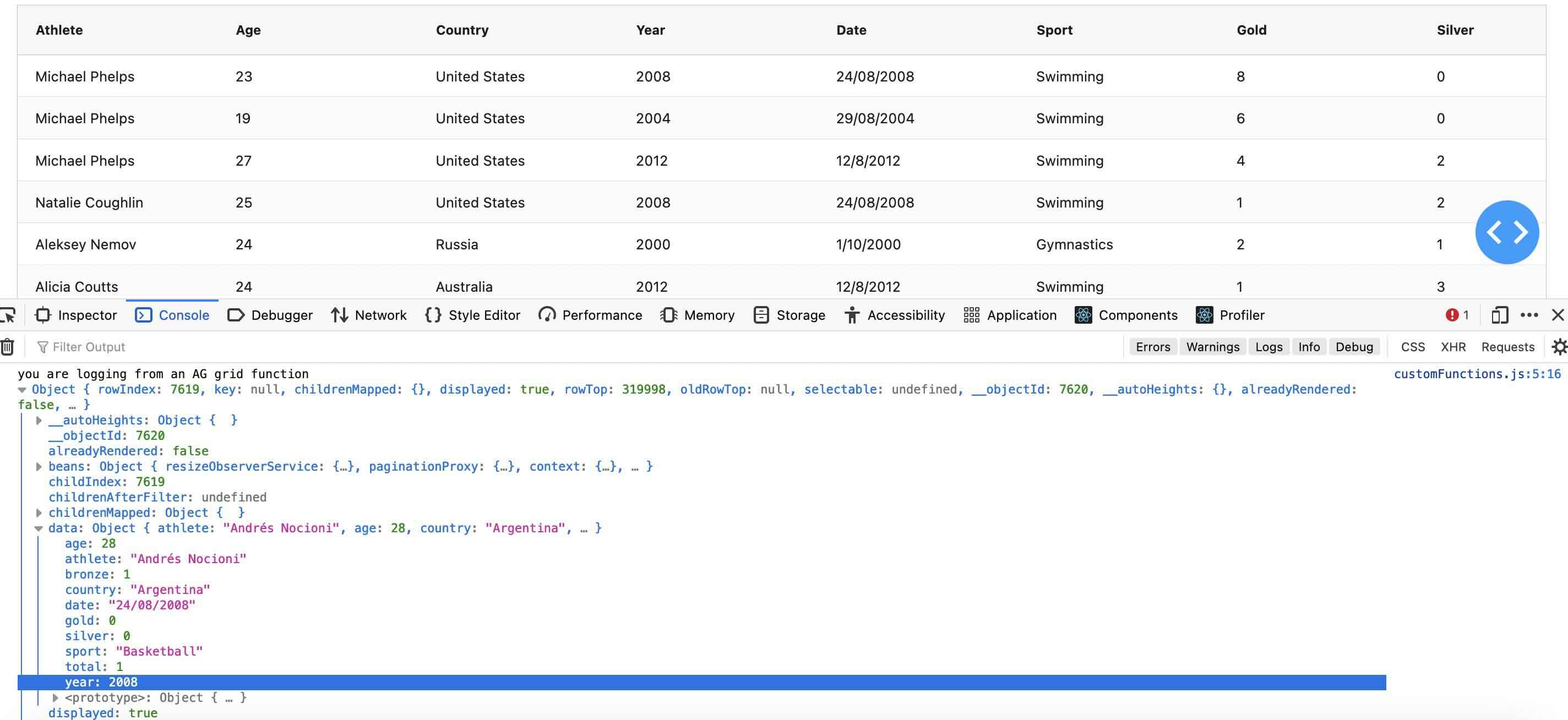Enable the Warnings filter
The height and width of the screenshot is (720, 1568).
click(x=1212, y=346)
